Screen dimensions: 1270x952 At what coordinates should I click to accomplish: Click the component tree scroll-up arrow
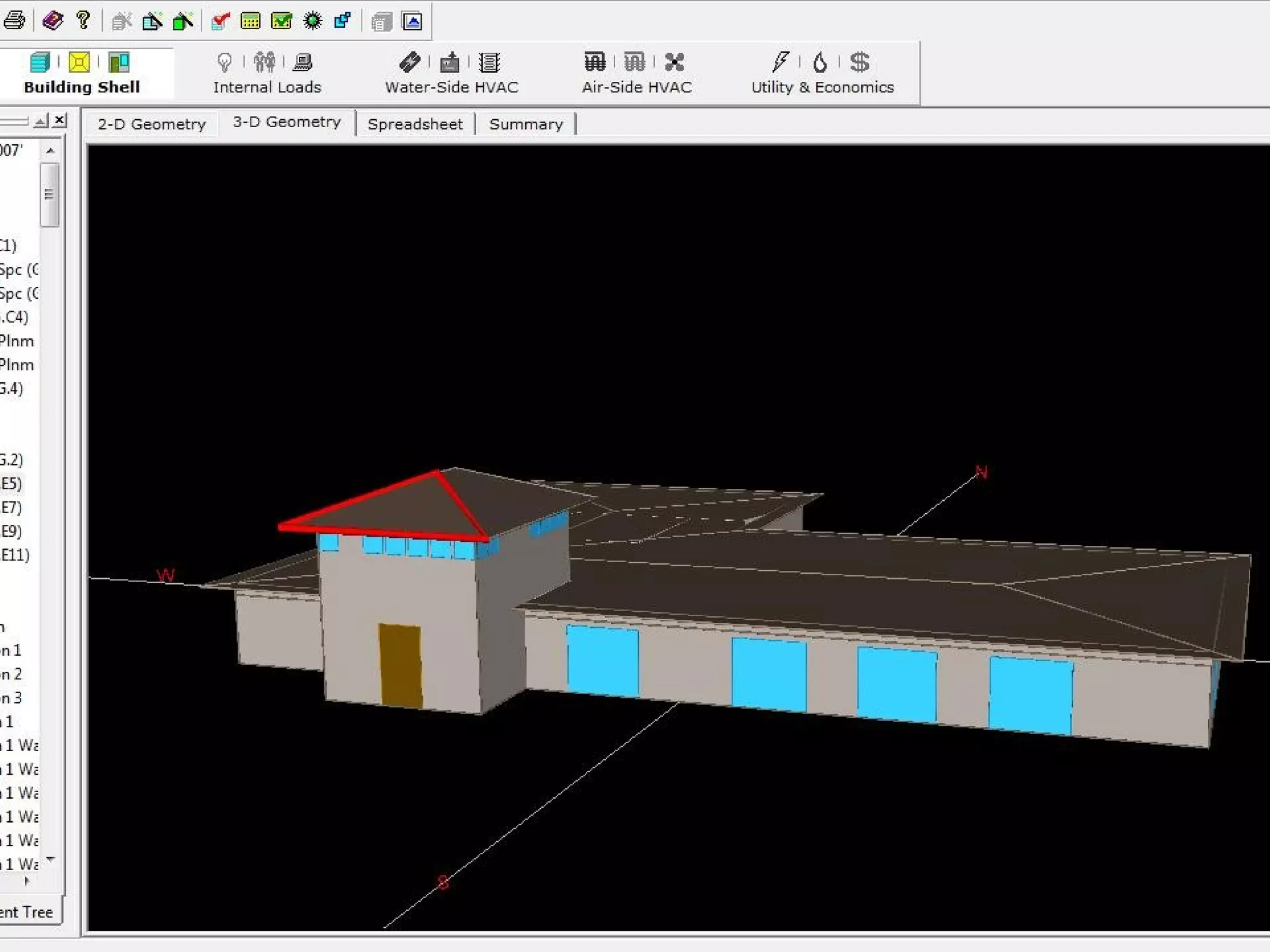(50, 151)
